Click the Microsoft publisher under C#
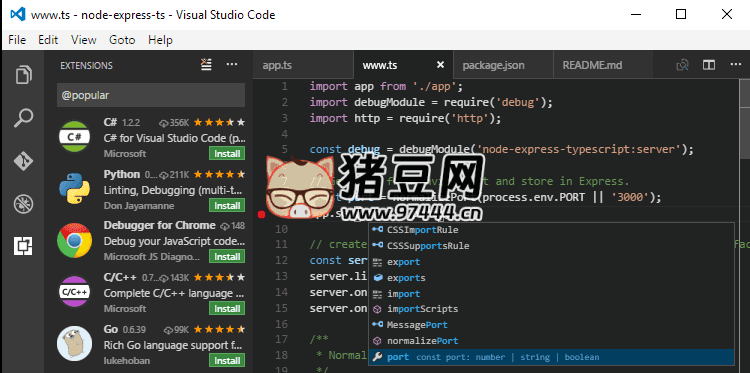Viewport: 750px width, 373px height. 125,154
